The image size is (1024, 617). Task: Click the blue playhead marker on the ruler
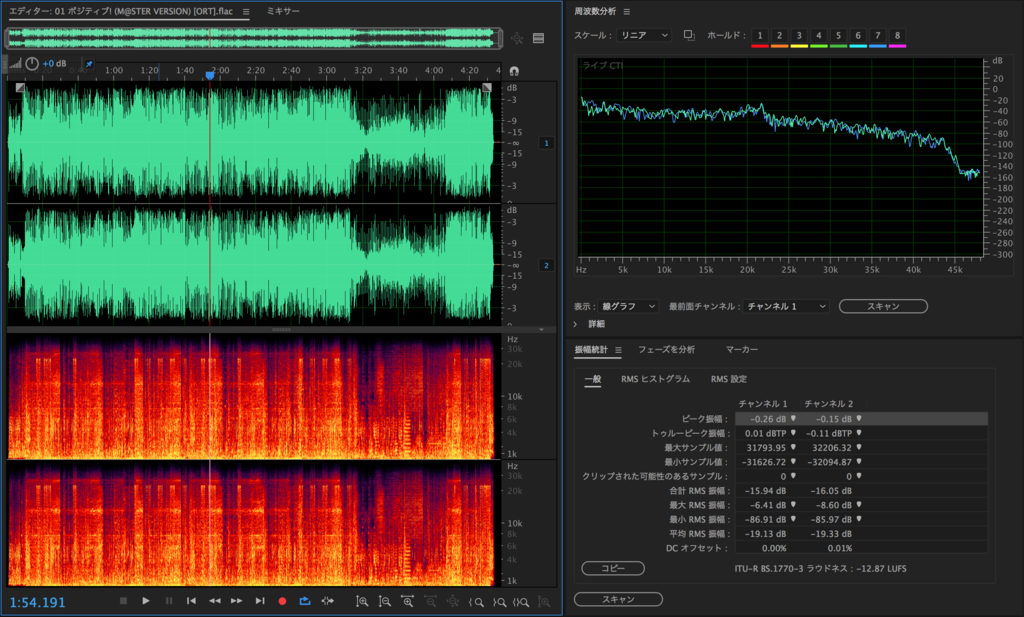pyautogui.click(x=210, y=76)
